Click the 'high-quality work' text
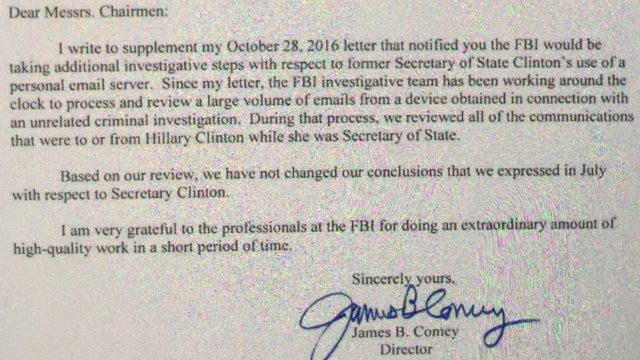The height and width of the screenshot is (360, 640). pos(71,248)
